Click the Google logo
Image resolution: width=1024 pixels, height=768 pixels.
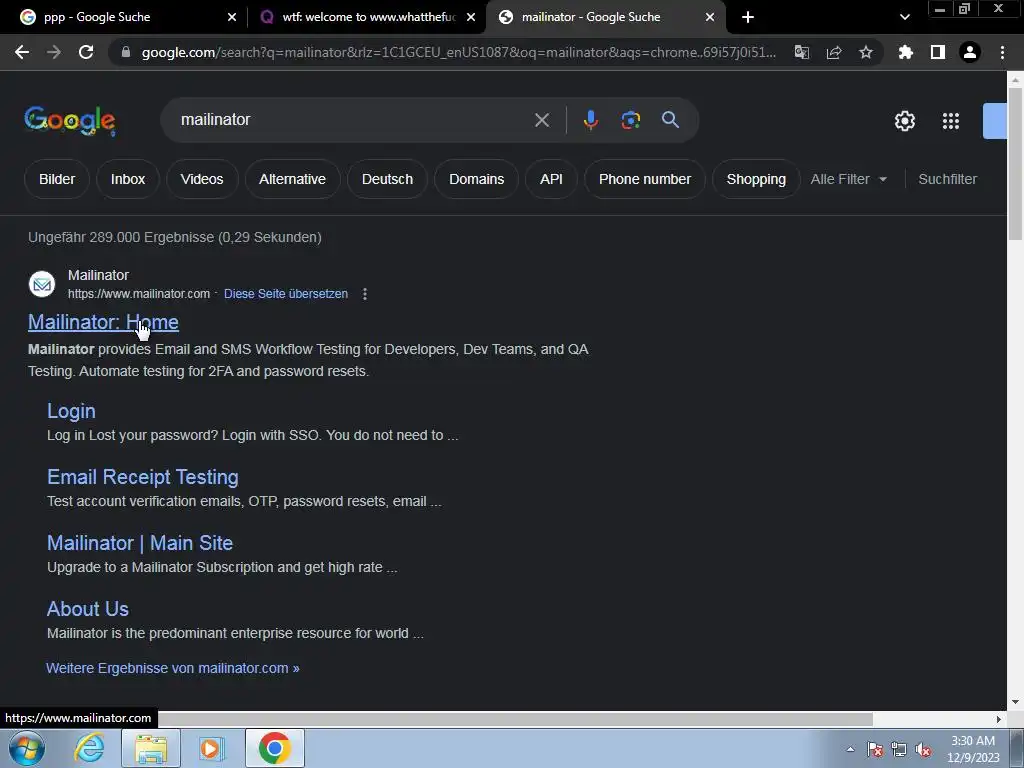70,121
